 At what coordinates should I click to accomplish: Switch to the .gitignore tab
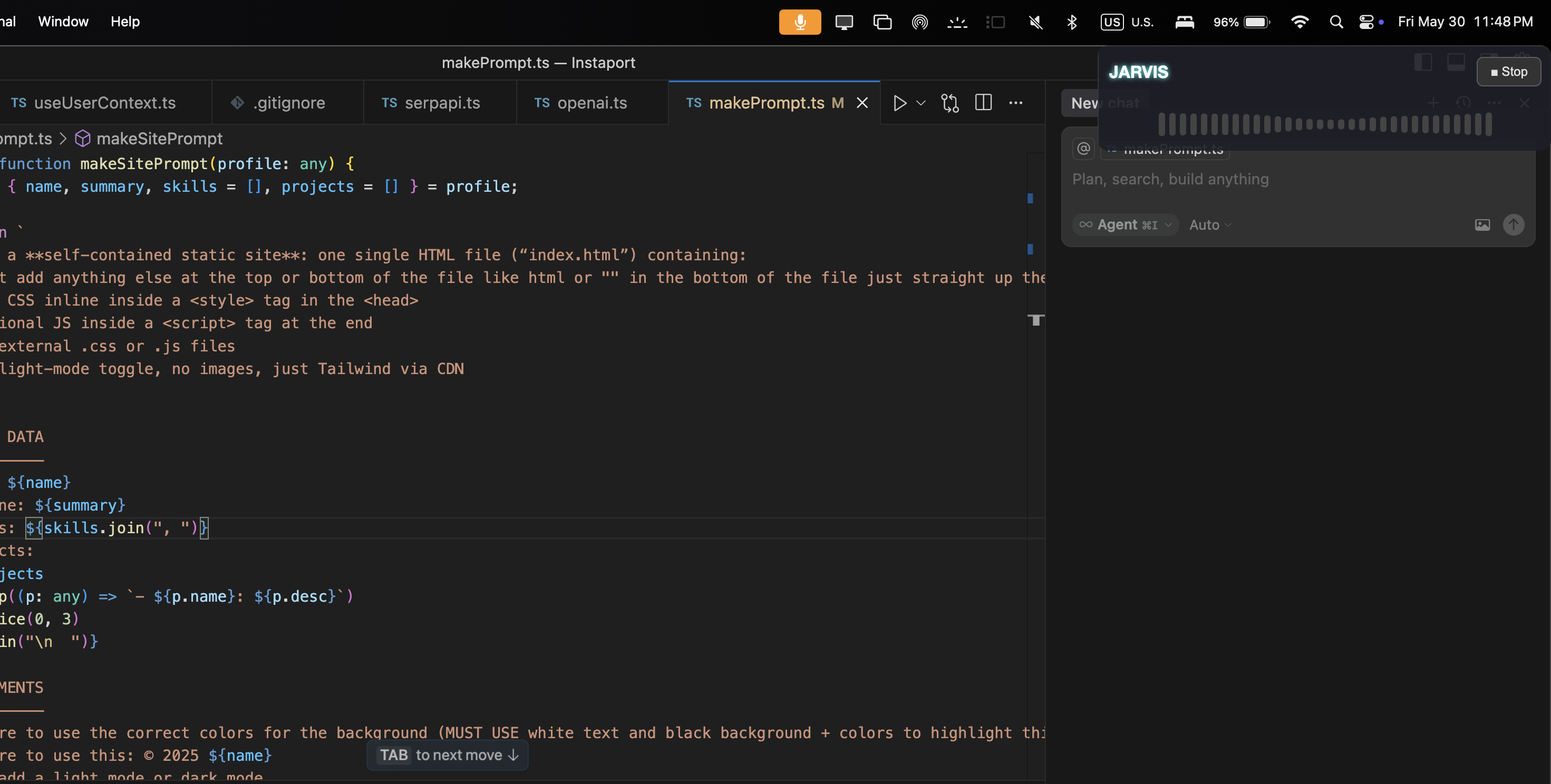288,103
